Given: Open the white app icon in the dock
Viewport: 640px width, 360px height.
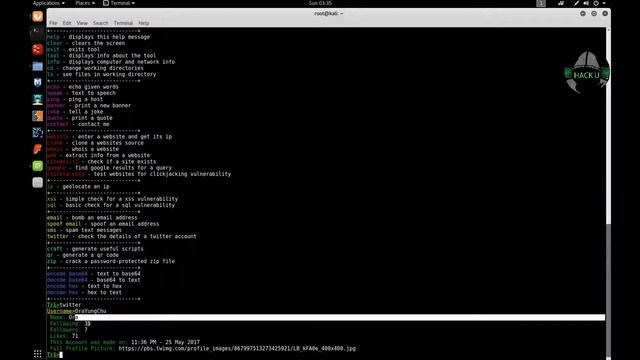Looking at the screenshot, I should coord(38,182).
